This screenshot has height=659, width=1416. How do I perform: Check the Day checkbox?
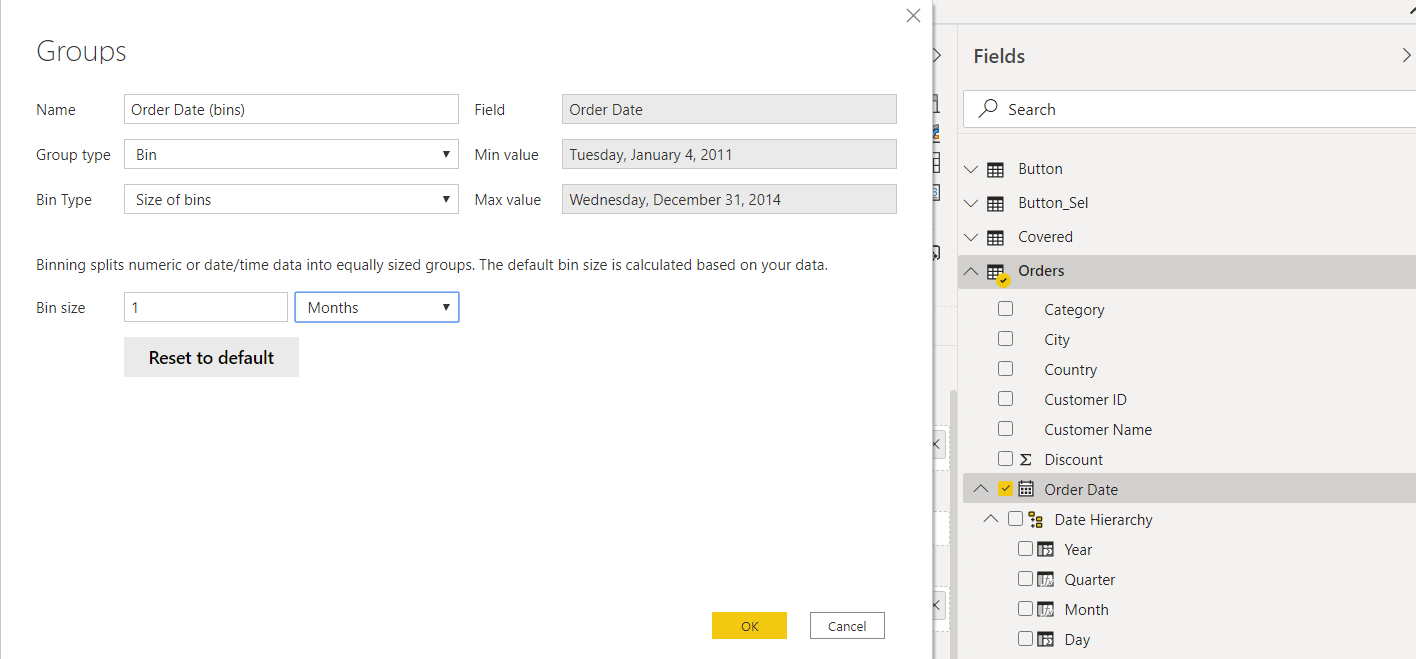[x=1025, y=639]
